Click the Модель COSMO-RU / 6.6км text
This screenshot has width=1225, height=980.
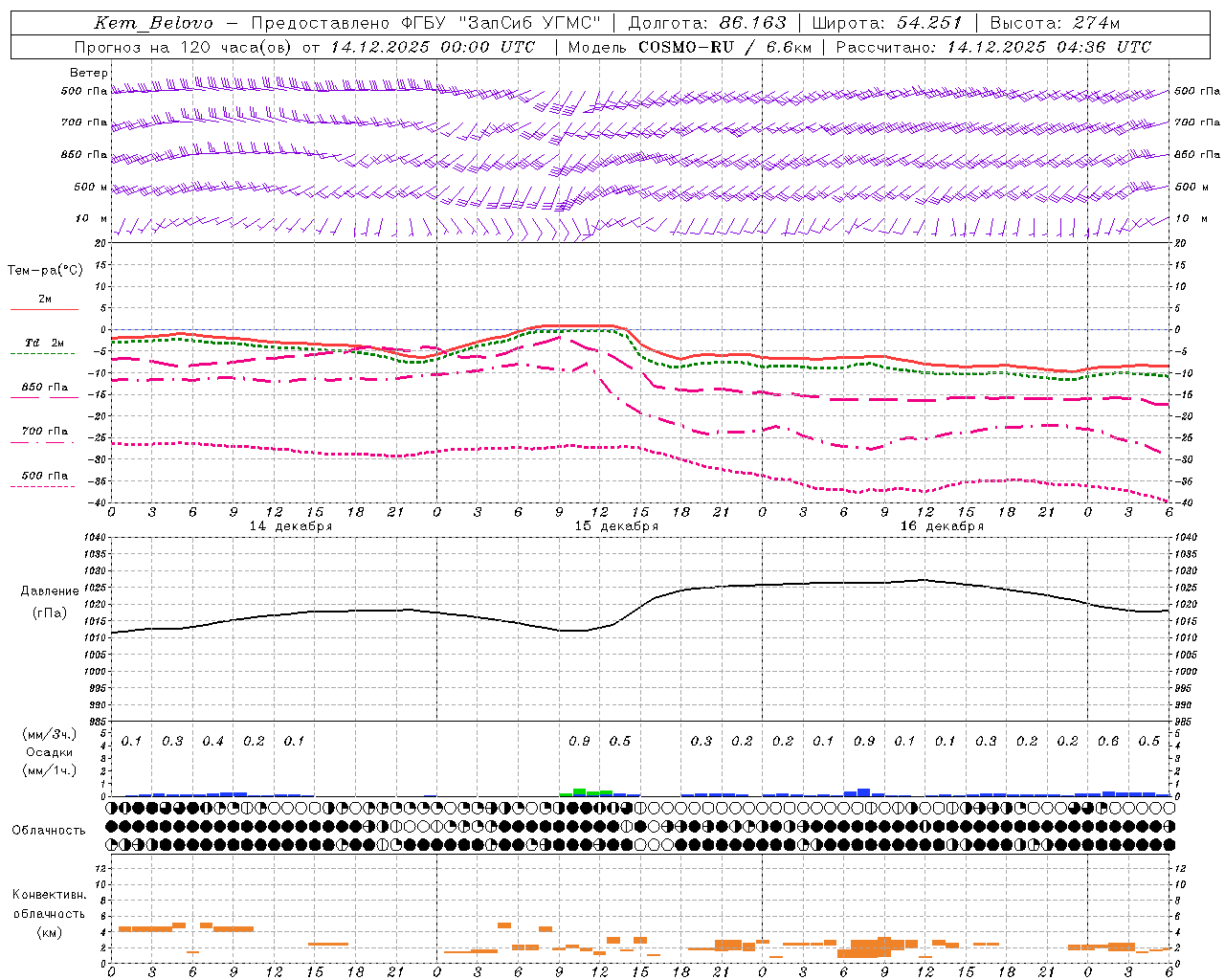(690, 47)
